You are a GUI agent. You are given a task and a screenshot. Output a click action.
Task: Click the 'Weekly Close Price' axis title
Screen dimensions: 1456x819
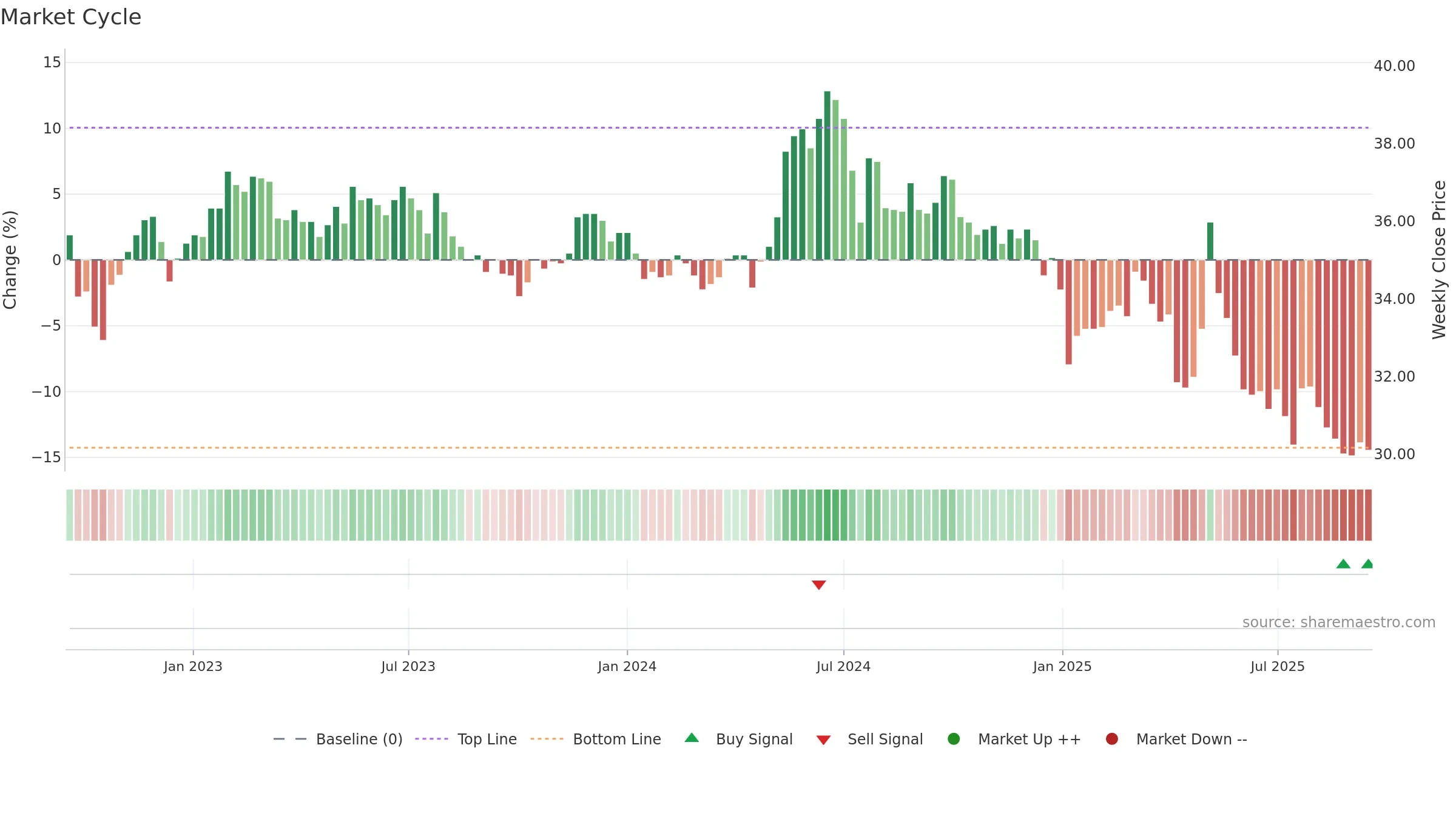coord(1439,260)
